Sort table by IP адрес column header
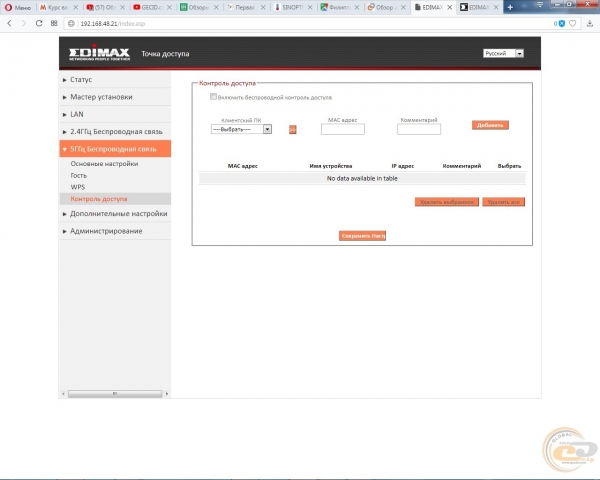600x480 pixels. click(x=403, y=166)
